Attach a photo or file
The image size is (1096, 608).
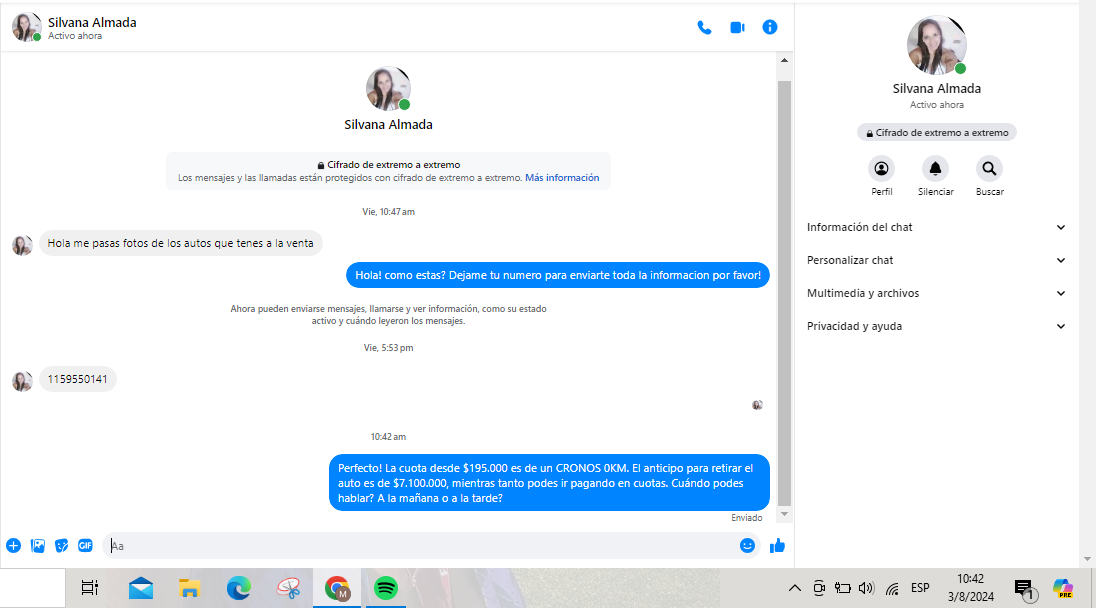38,545
